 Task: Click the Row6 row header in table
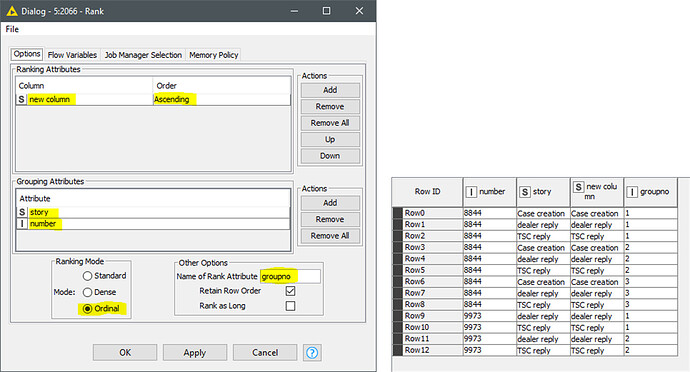[x=427, y=282]
